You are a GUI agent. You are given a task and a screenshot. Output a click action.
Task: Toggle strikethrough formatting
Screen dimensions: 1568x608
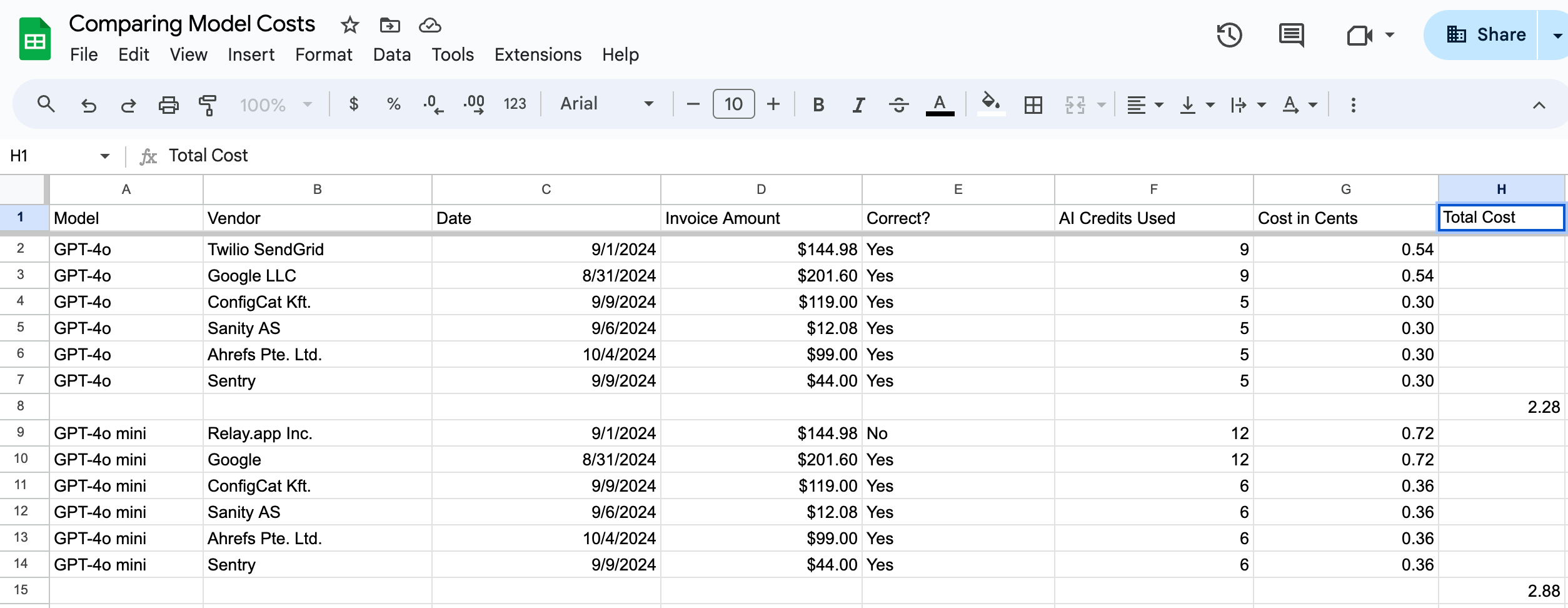tap(898, 104)
